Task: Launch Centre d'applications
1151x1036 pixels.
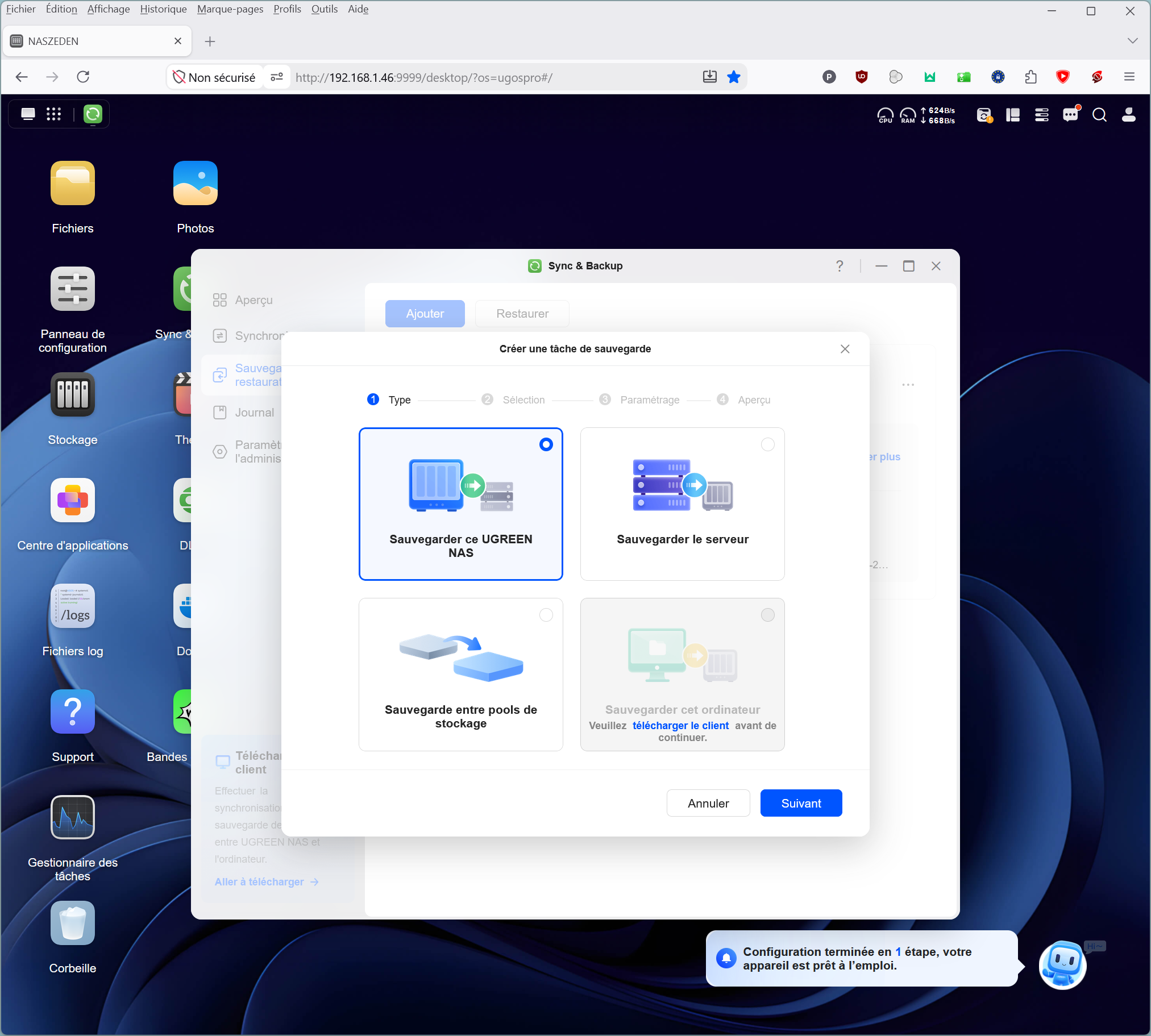Action: point(72,500)
